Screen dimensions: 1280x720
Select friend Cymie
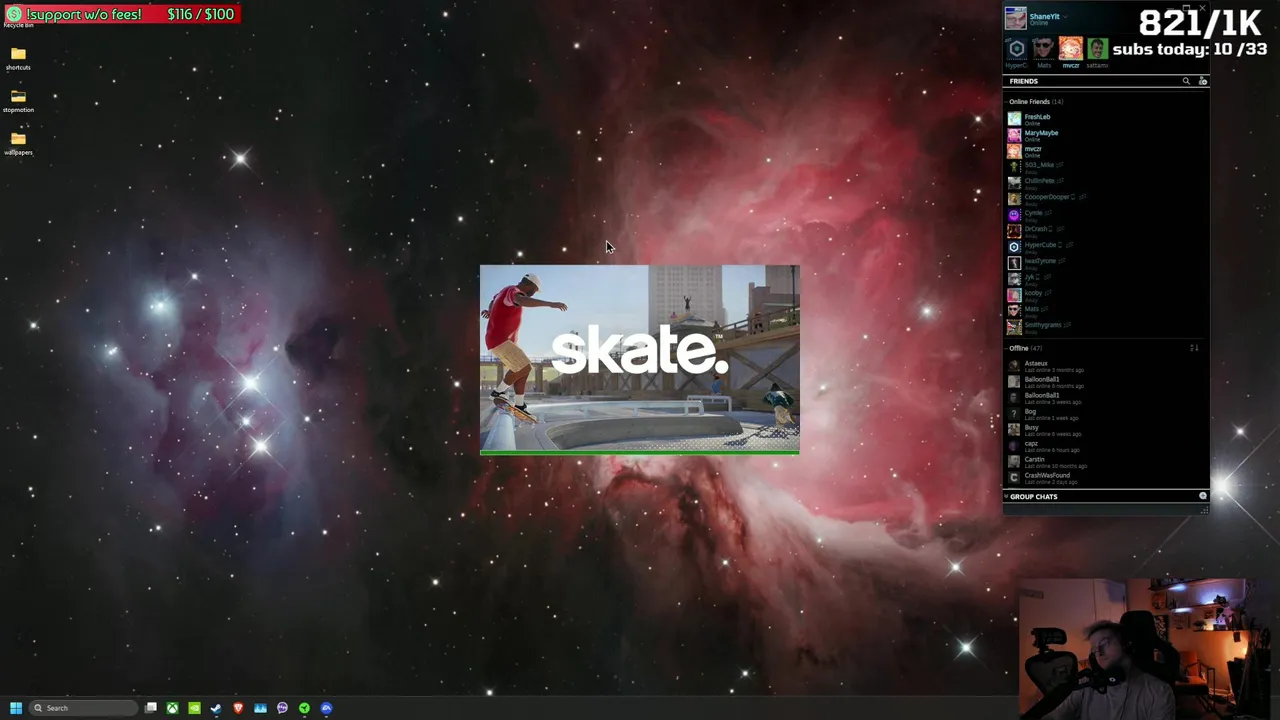point(1106,215)
